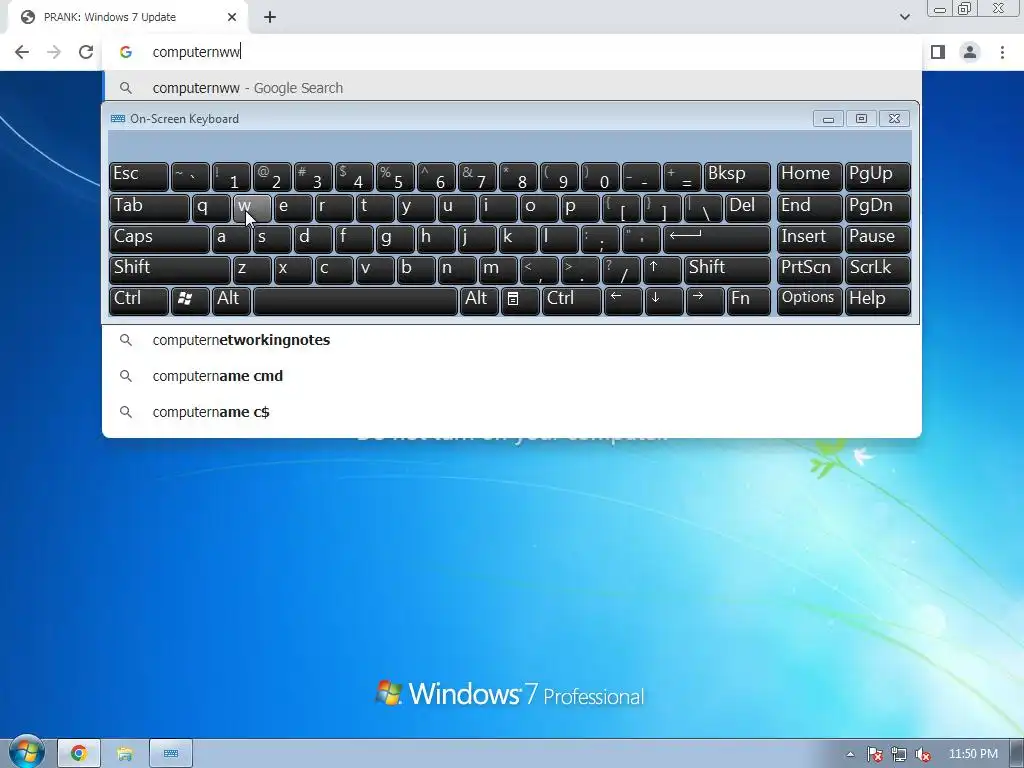Image resolution: width=1024 pixels, height=768 pixels.
Task: Tap the context menu key on the keyboard
Action: [x=520, y=301]
